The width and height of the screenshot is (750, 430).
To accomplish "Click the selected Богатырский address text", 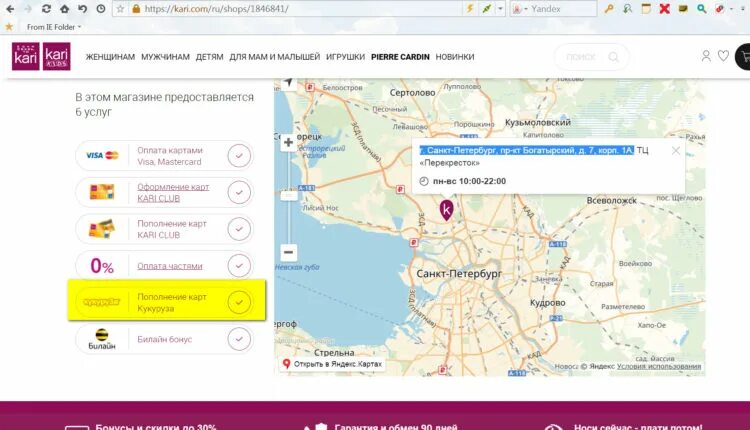I will (527, 150).
